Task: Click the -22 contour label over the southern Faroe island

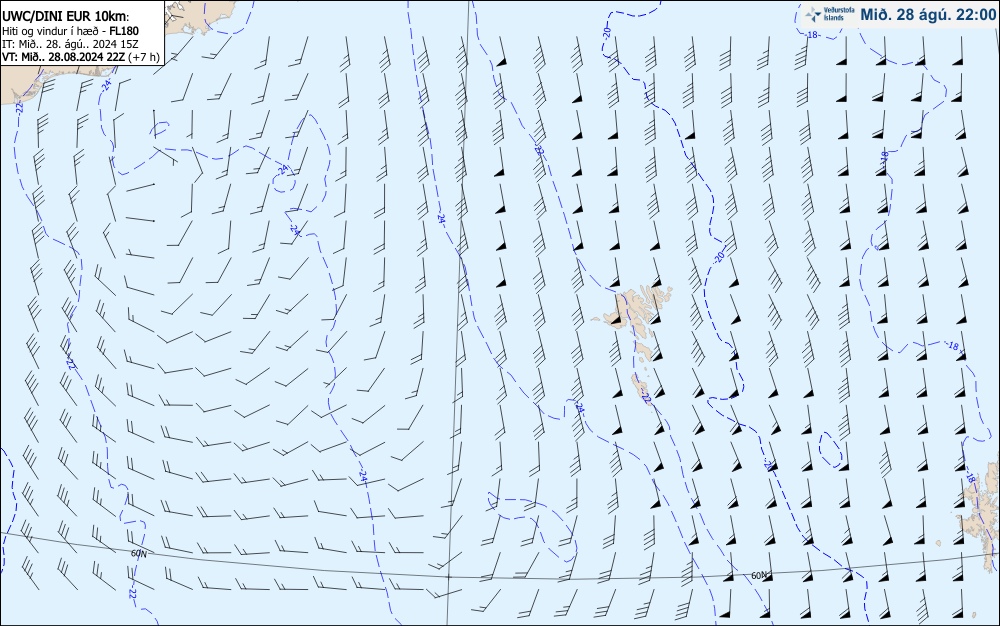Action: [x=646, y=397]
